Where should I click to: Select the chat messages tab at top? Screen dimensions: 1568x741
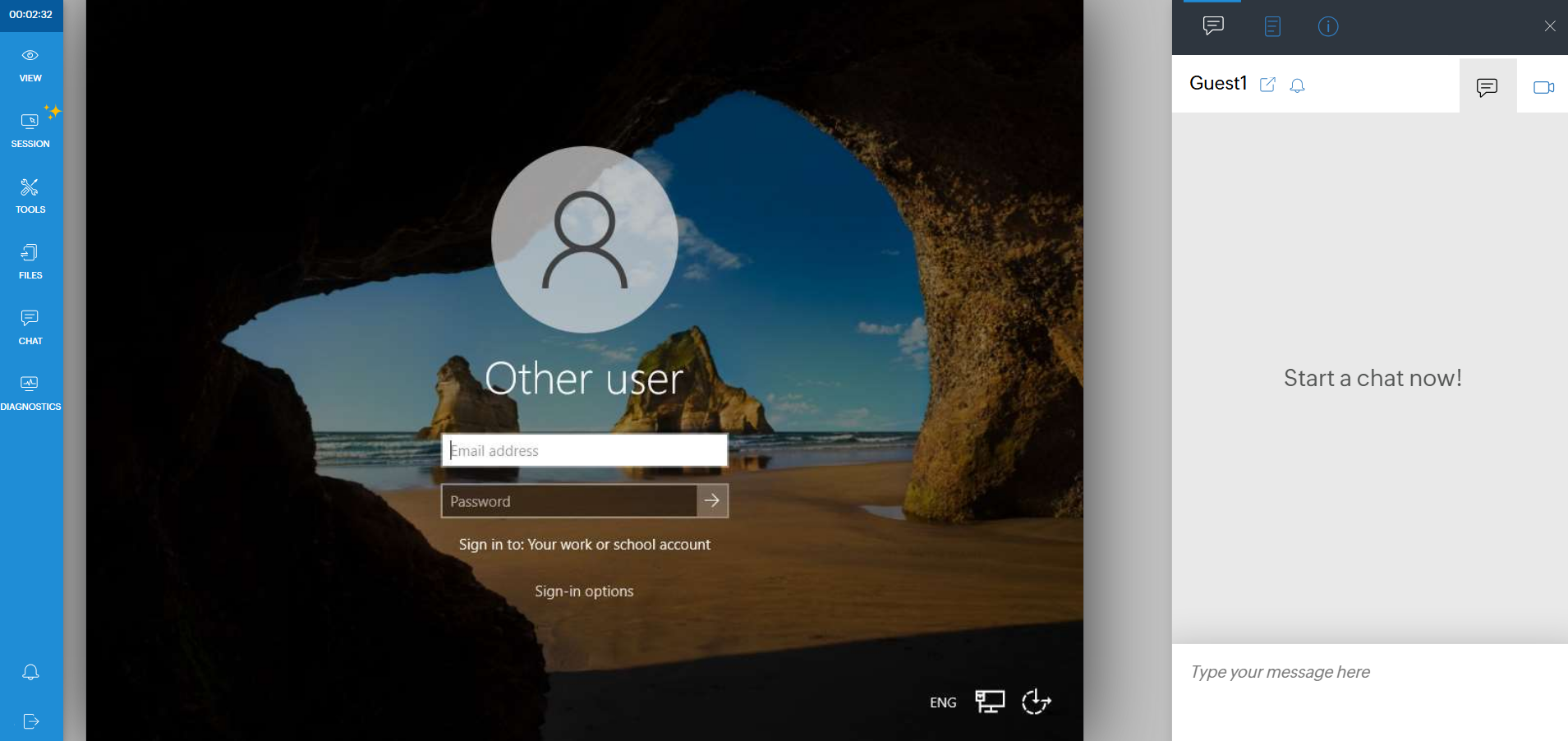[1213, 26]
